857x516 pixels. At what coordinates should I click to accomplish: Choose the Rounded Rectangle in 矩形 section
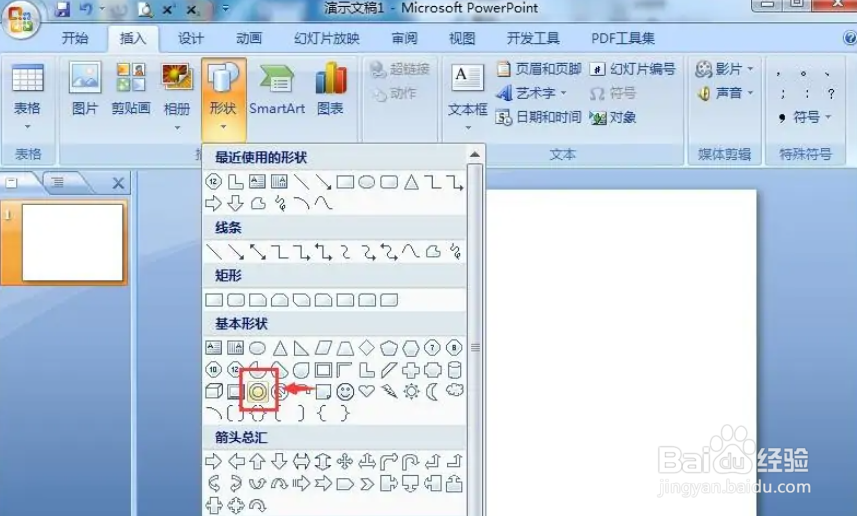tap(236, 300)
